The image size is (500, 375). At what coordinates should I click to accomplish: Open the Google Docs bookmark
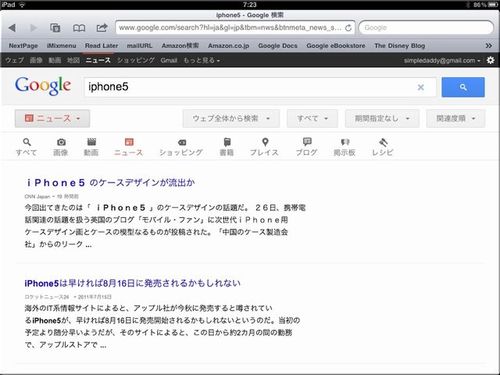[x=278, y=46]
